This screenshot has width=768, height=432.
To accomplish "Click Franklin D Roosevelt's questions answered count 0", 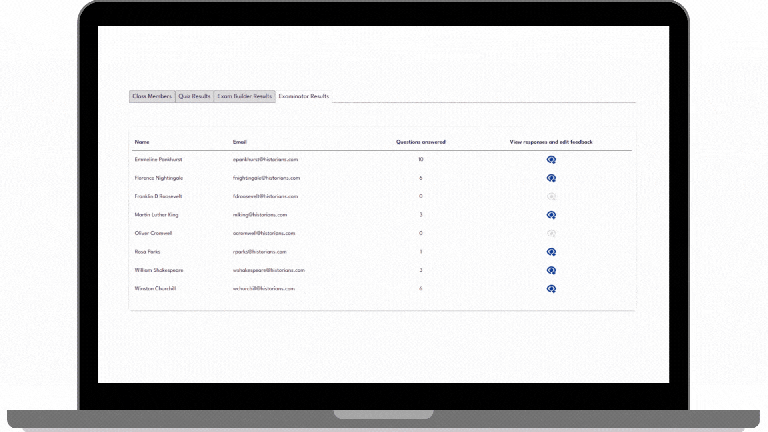I will [x=421, y=196].
